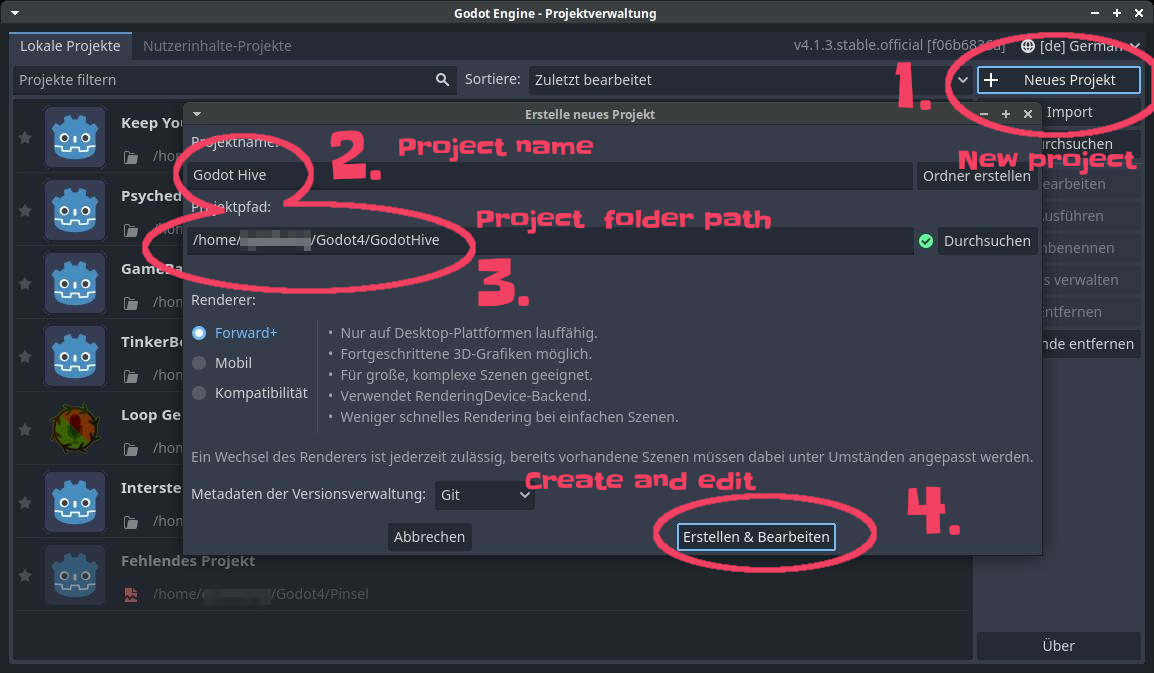
Task: Favorite the Keep Yo… project with its star
Action: pos(25,138)
